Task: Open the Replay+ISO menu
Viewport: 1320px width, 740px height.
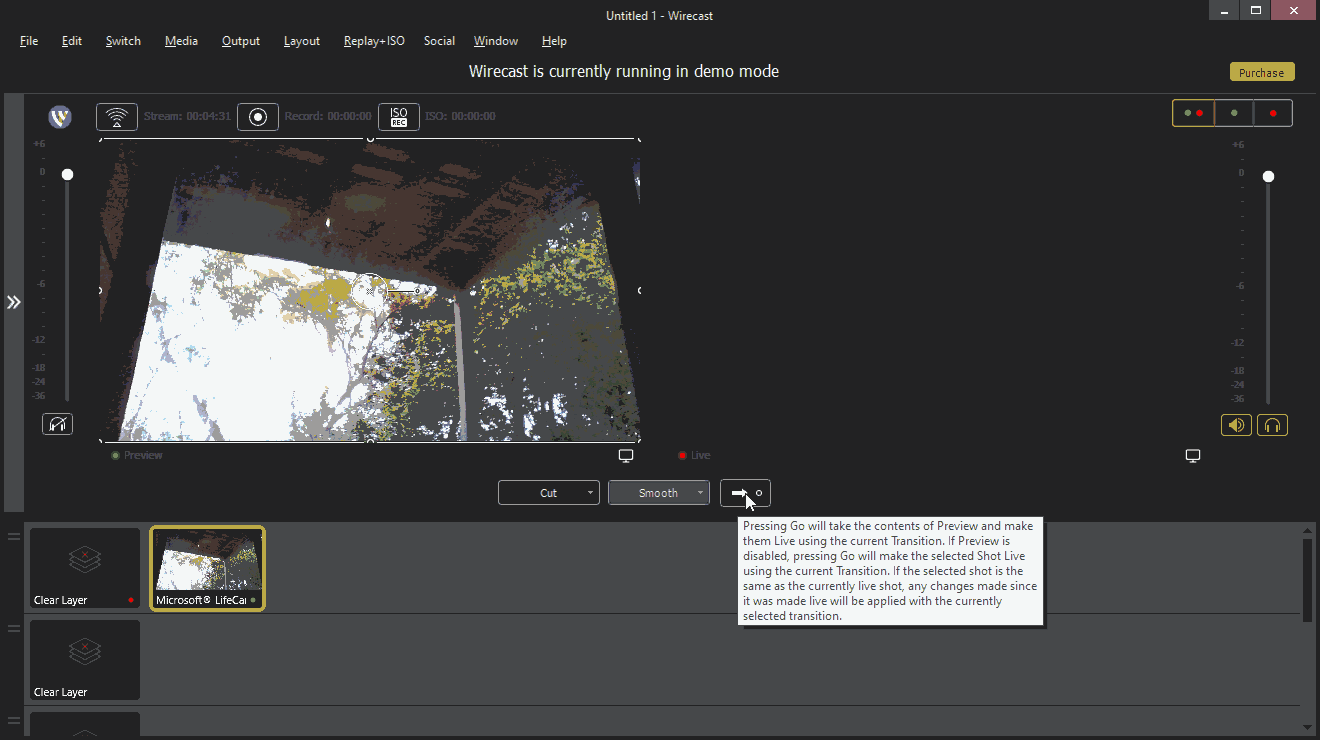Action: [x=374, y=41]
